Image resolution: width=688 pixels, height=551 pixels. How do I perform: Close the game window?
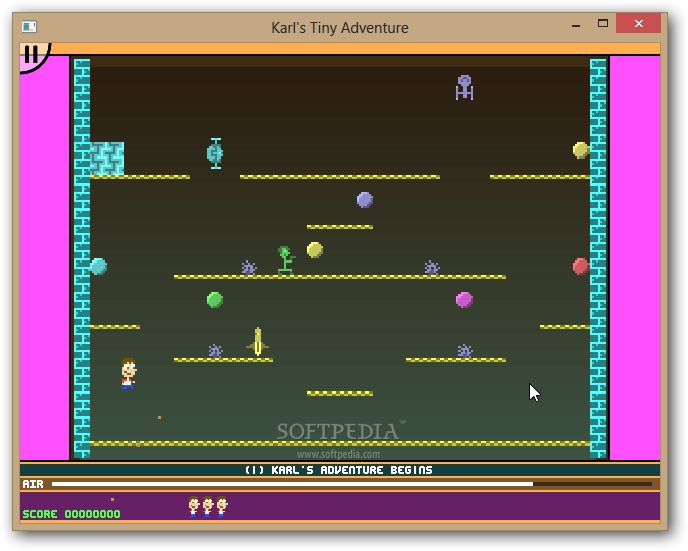[638, 23]
